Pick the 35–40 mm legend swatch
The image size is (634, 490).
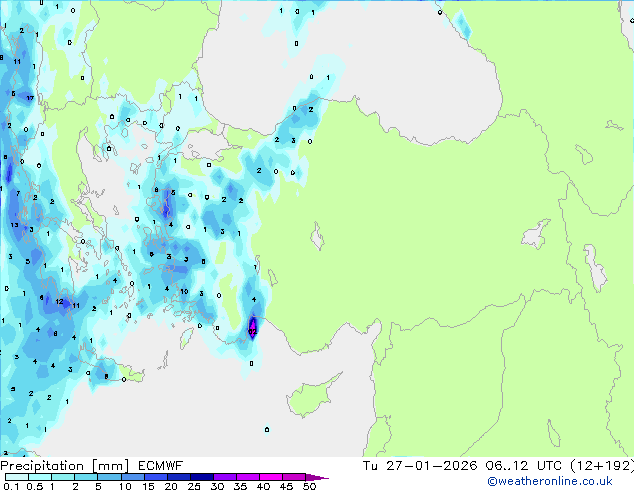click(248, 477)
